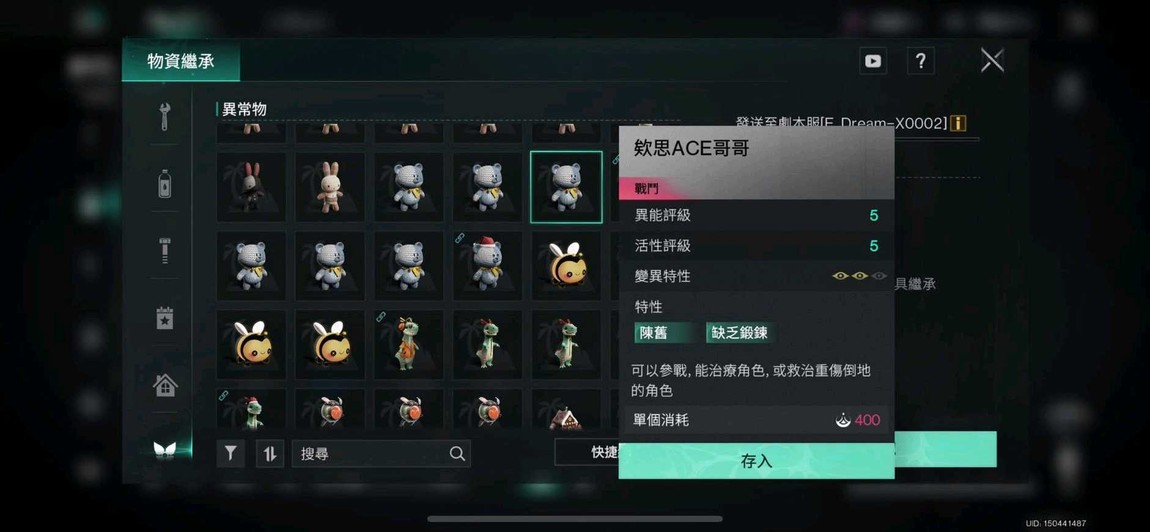Select the 缺乏鍛鍊 trait tag
Viewport: 1150px width, 532px height.
point(739,332)
